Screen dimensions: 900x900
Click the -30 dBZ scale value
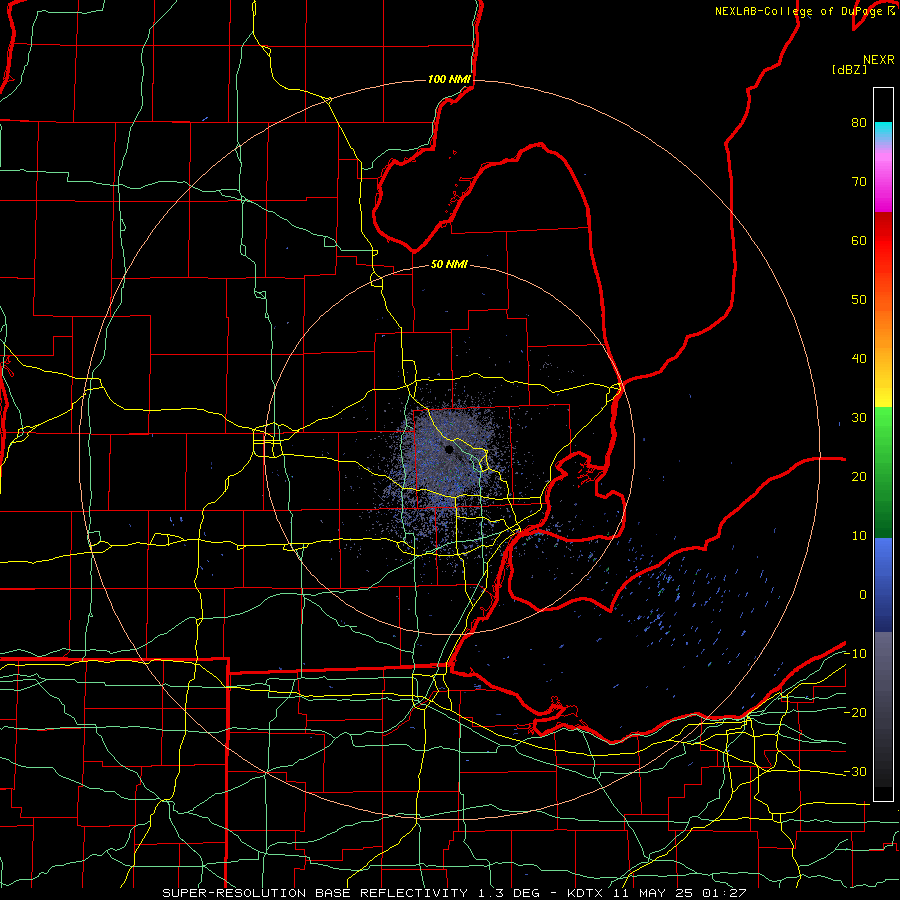(x=855, y=772)
